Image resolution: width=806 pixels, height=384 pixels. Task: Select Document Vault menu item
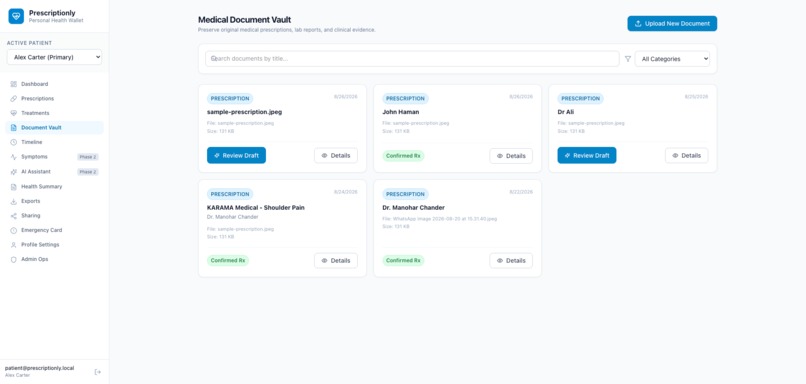[54, 127]
